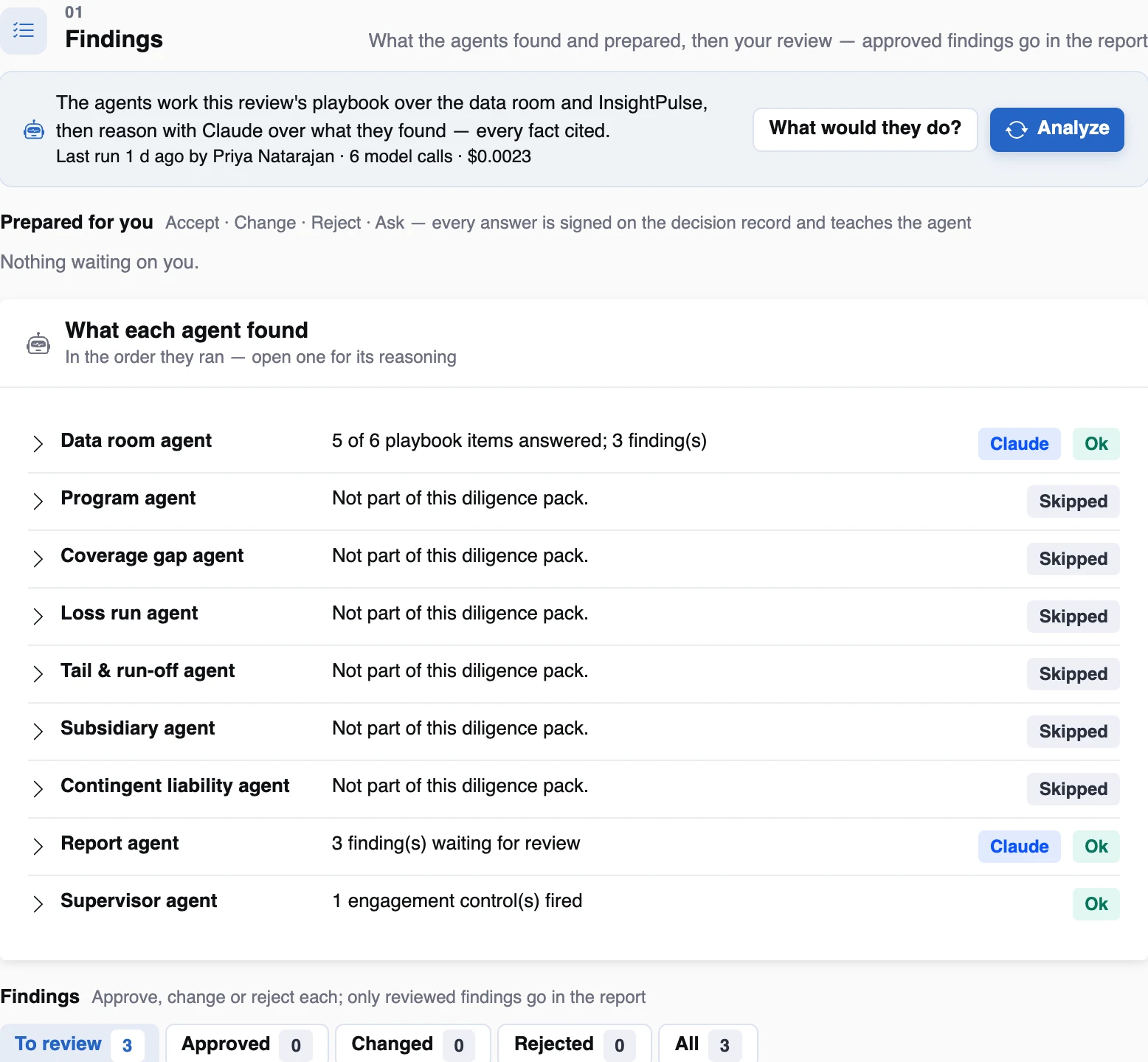The image size is (1148, 1062).
Task: Expand the Supervisor agent chevron
Action: [38, 903]
